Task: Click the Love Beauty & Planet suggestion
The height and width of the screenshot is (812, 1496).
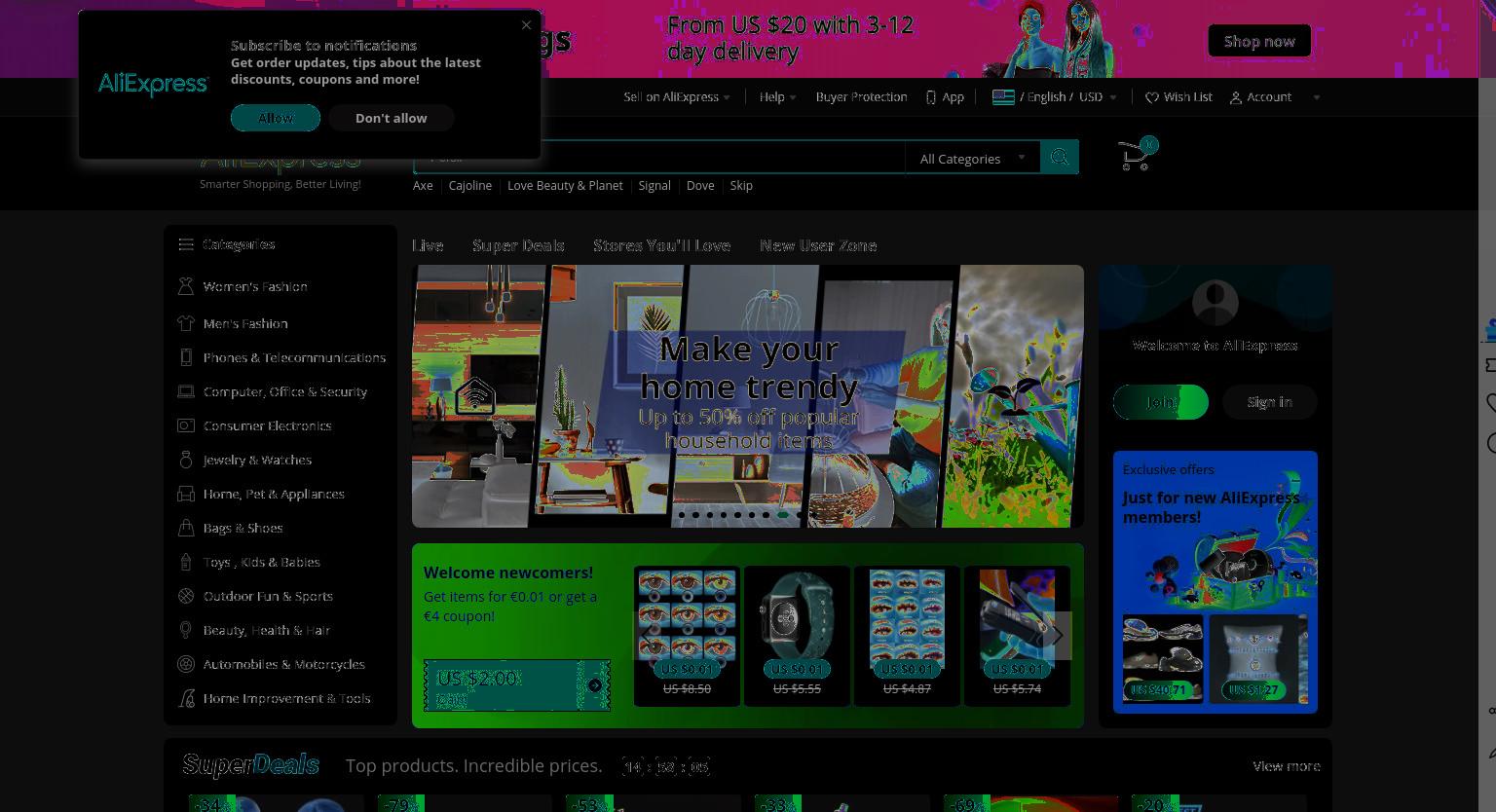Action: pyautogui.click(x=565, y=185)
